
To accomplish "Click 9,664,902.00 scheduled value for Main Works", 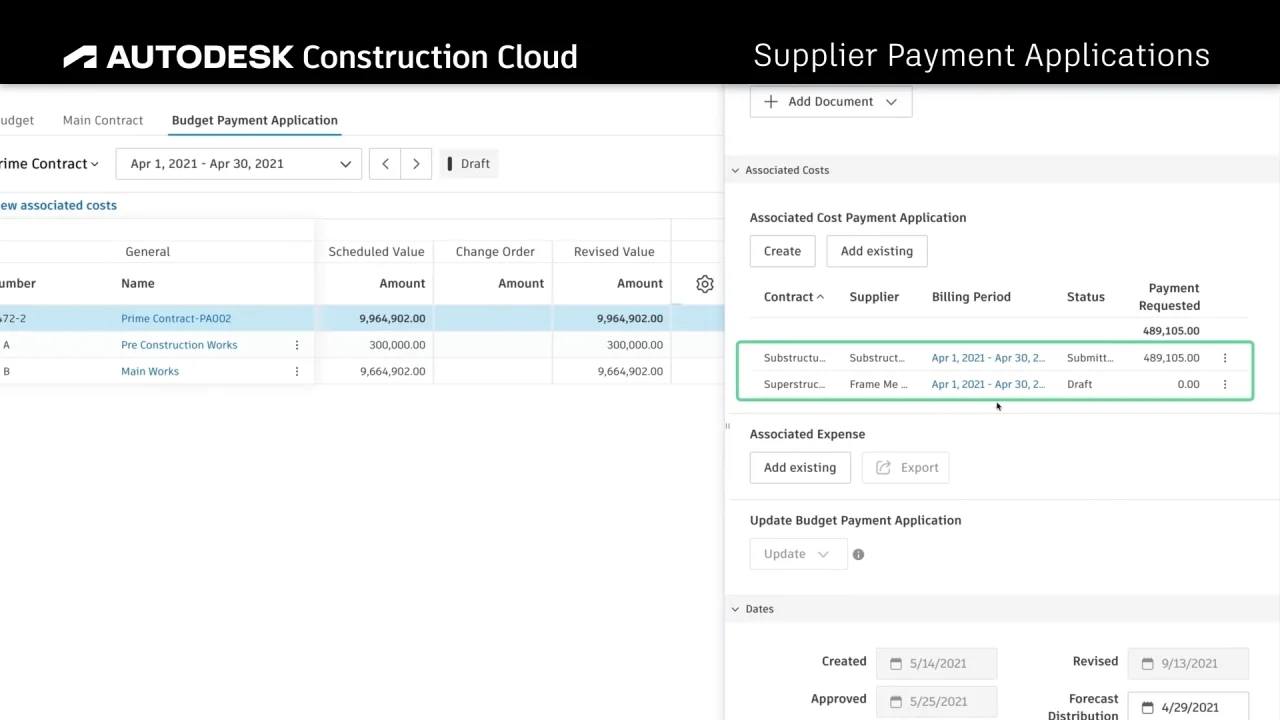I will pyautogui.click(x=392, y=371).
